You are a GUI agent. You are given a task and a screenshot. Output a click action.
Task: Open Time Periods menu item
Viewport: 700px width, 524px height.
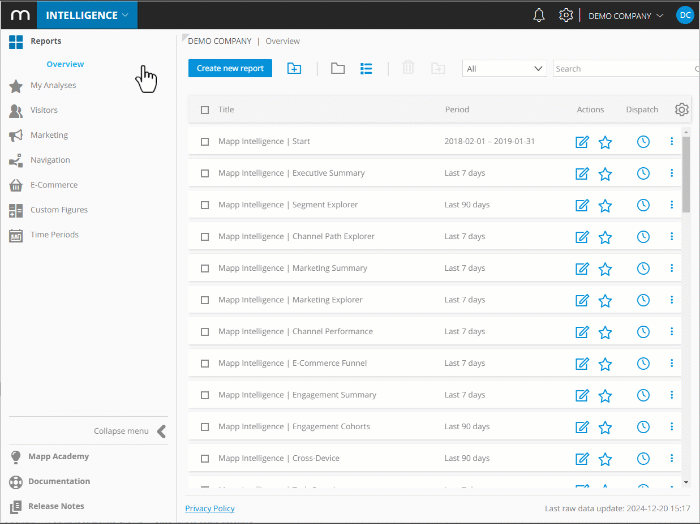[54, 235]
